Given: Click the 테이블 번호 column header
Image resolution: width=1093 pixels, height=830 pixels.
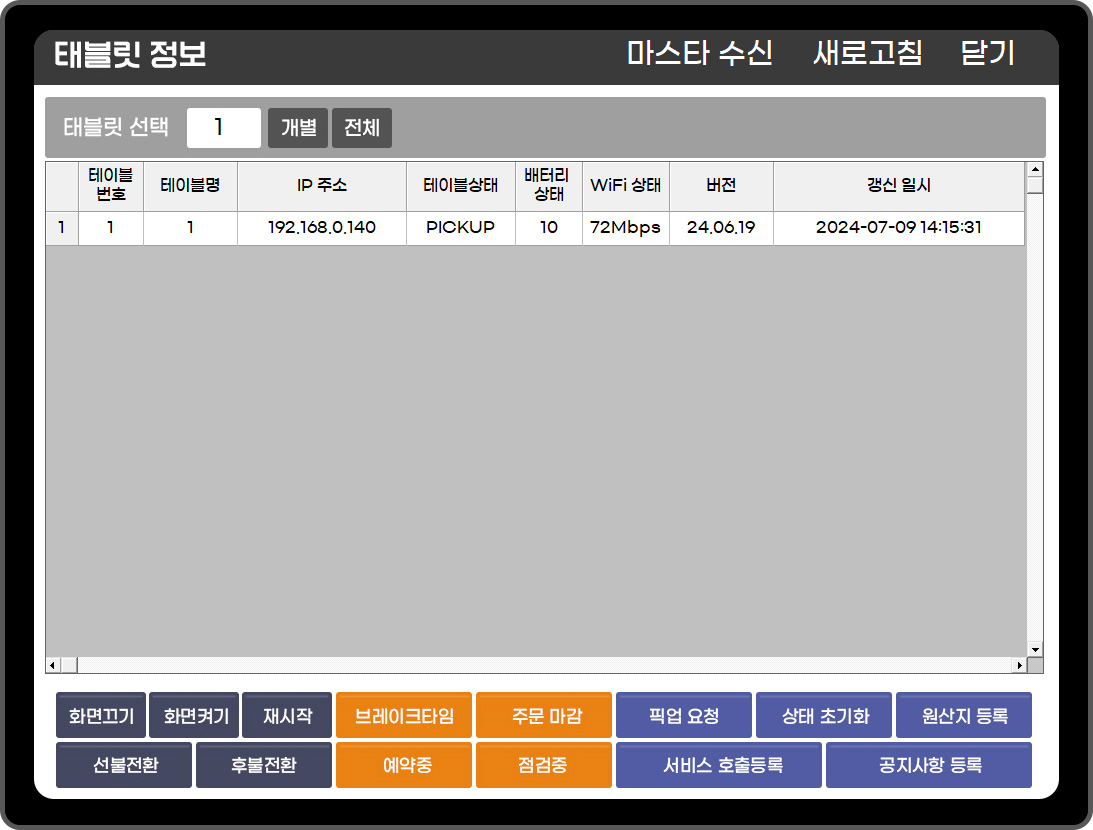Looking at the screenshot, I should click(x=111, y=186).
